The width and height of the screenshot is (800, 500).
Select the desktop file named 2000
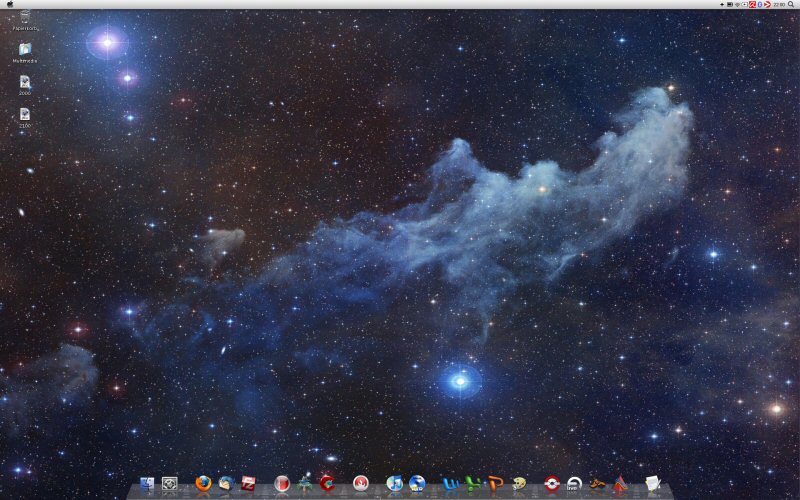pyautogui.click(x=24, y=82)
